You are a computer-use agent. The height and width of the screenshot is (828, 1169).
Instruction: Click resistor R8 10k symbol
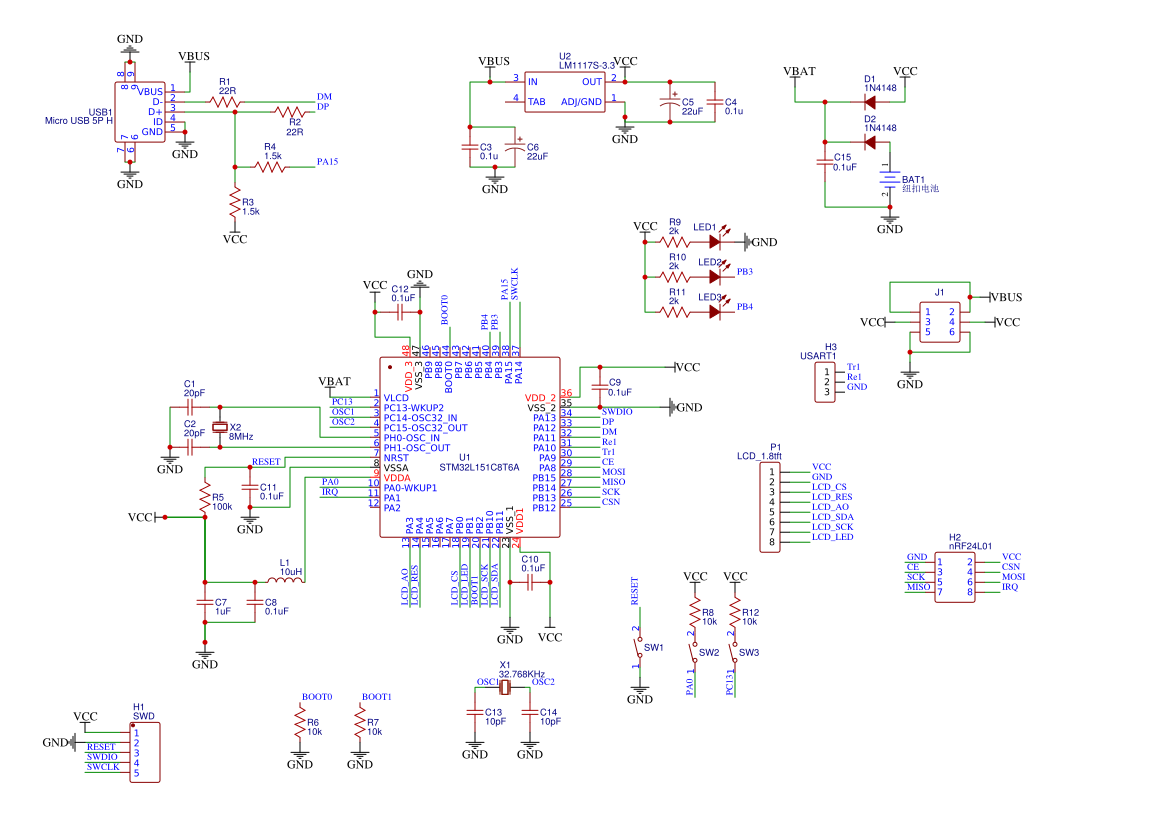pos(695,613)
